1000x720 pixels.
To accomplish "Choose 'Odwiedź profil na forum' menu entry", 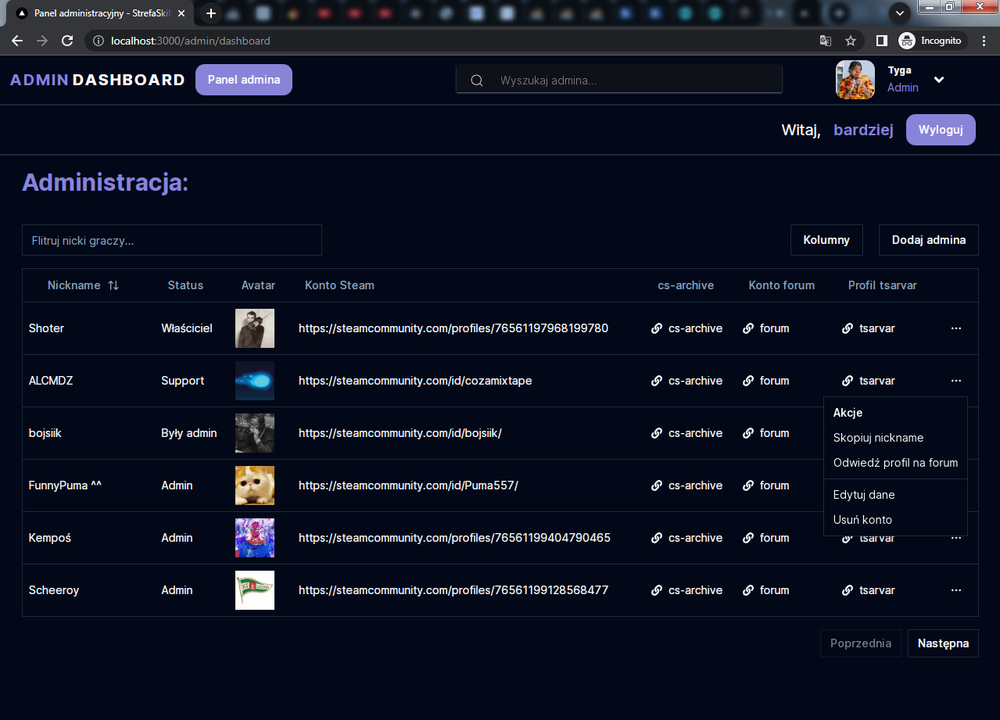I will pos(895,462).
